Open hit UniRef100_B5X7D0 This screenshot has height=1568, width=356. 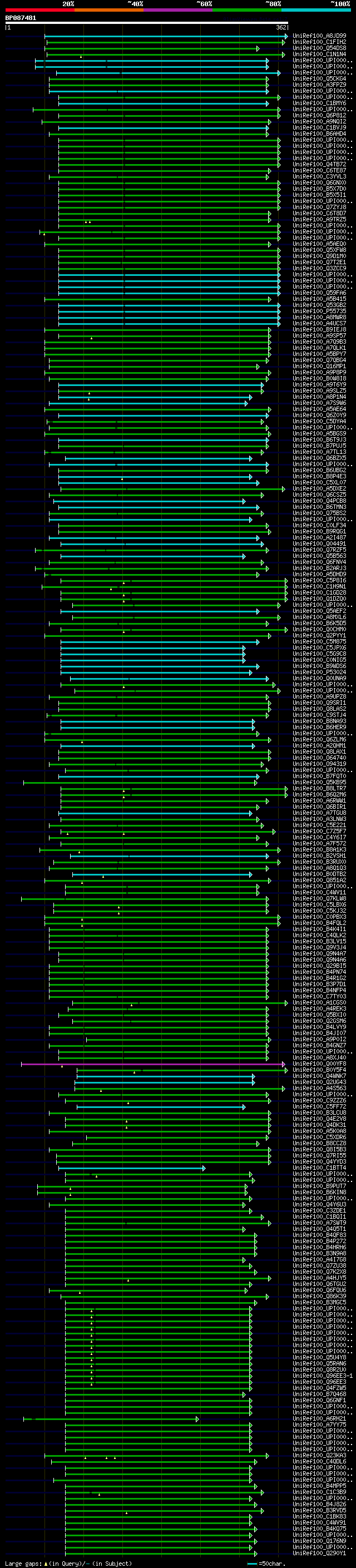[319, 189]
